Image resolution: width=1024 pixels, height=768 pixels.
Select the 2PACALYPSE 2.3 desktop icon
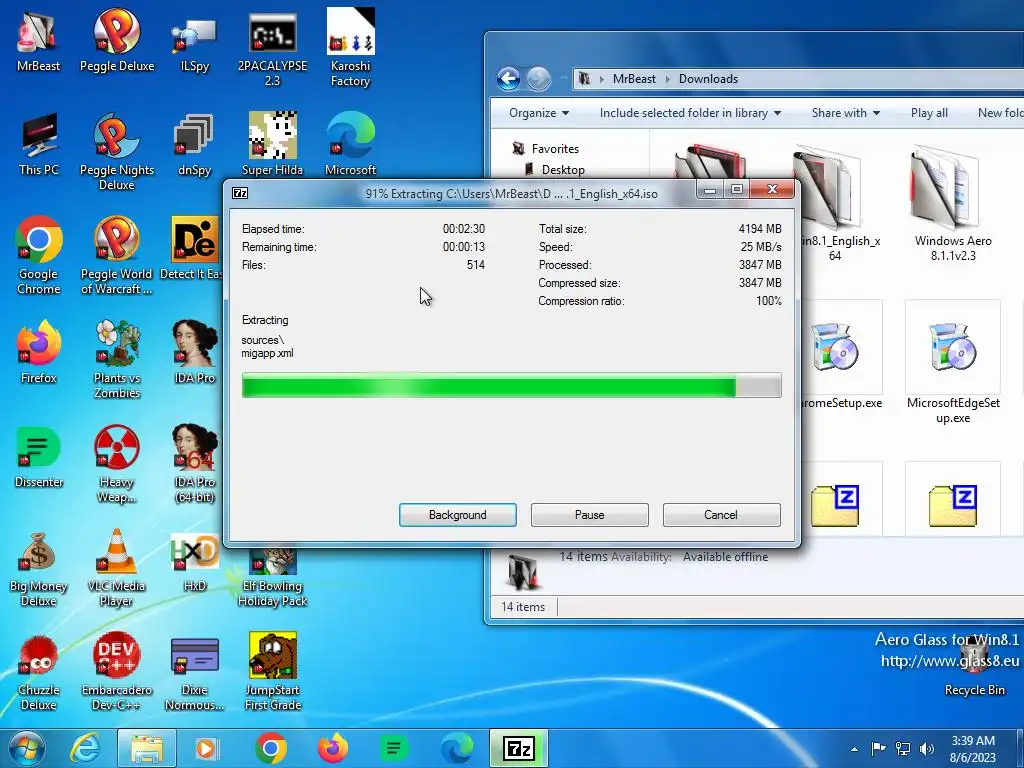tap(272, 47)
